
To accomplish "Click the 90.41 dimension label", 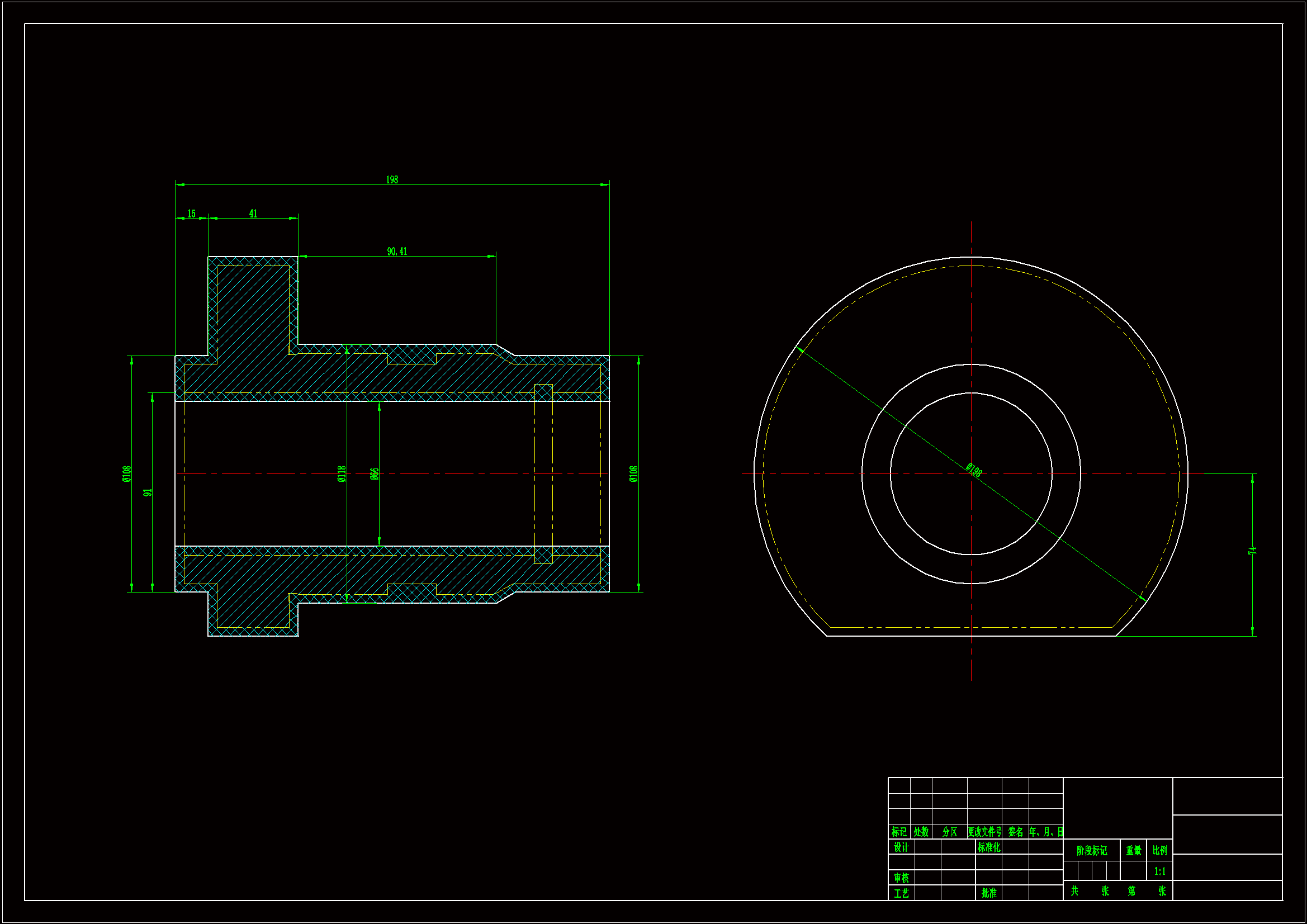I will click(x=397, y=252).
